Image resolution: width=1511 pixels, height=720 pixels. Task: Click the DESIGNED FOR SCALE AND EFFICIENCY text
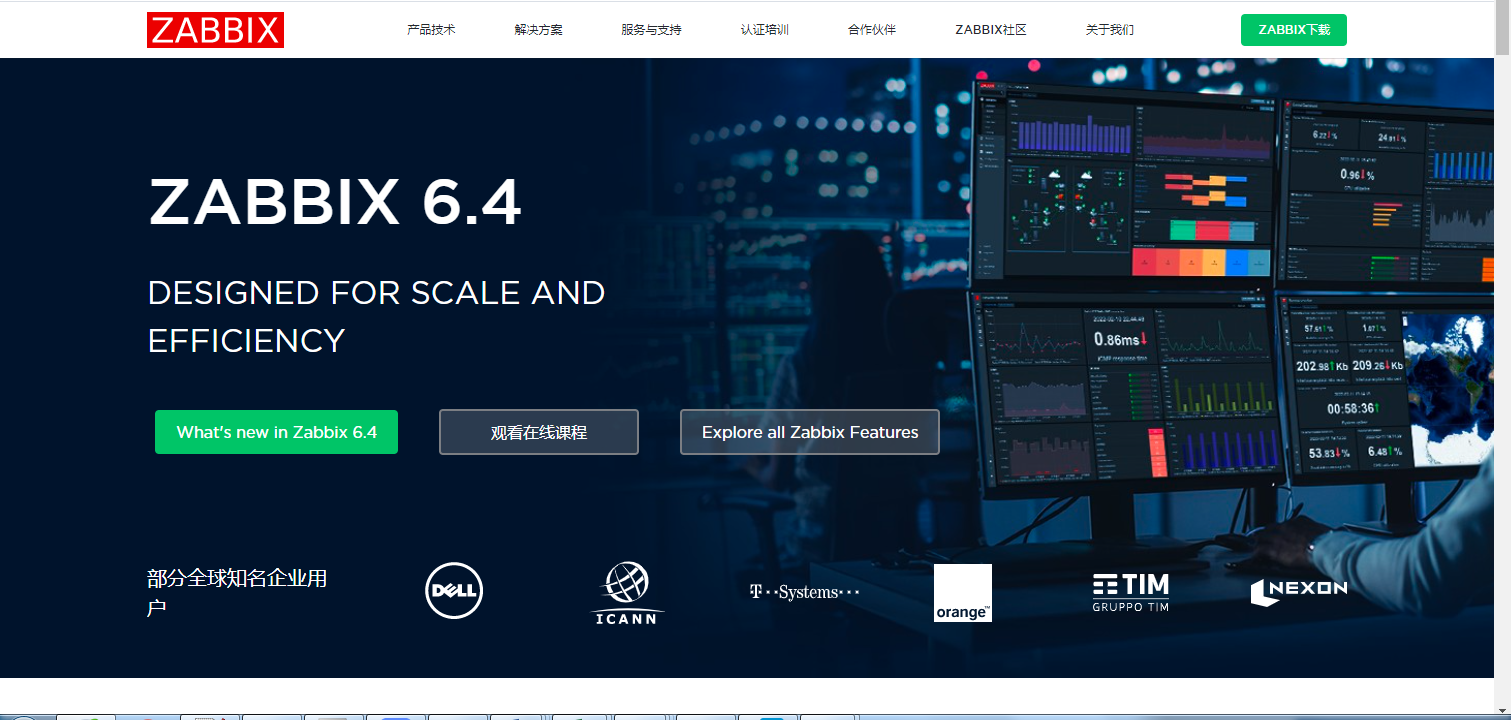coord(376,316)
